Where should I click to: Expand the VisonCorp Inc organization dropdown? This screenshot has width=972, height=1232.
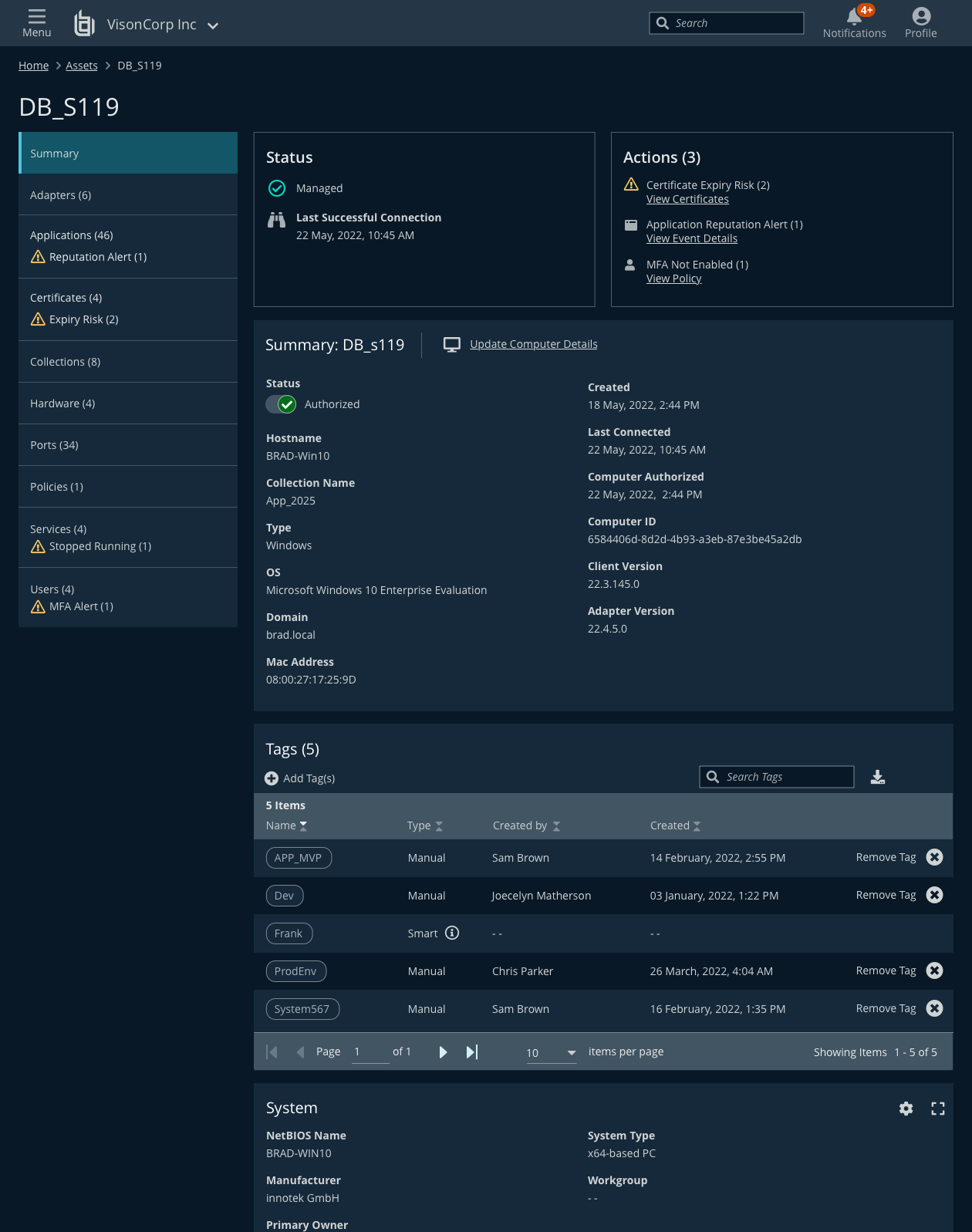(x=213, y=25)
